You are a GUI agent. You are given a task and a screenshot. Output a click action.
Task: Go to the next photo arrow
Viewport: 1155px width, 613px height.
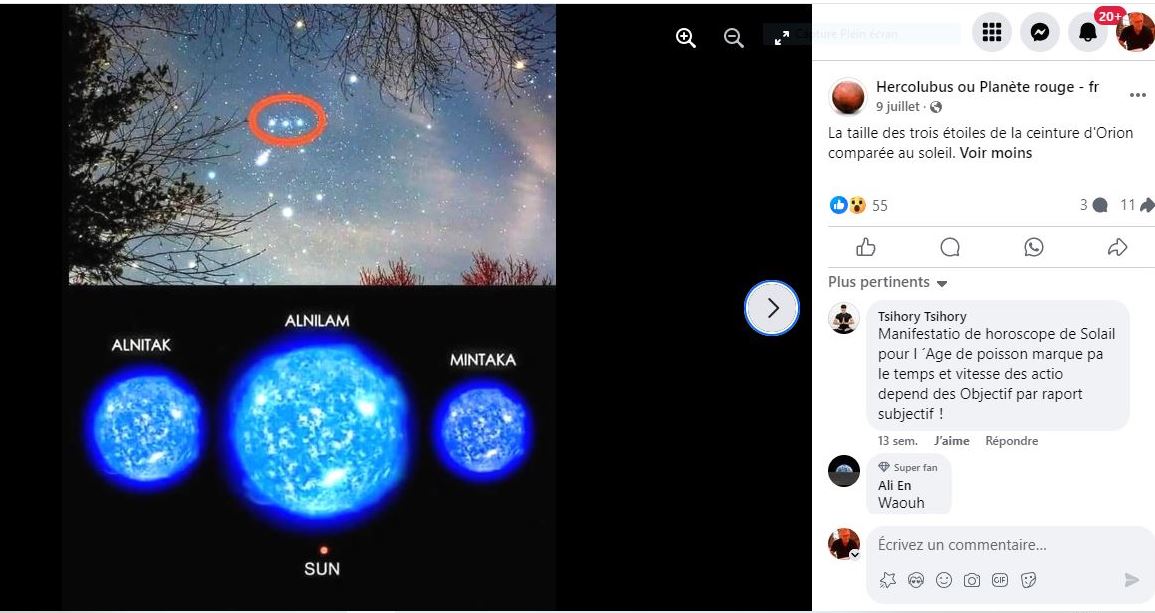tap(772, 308)
